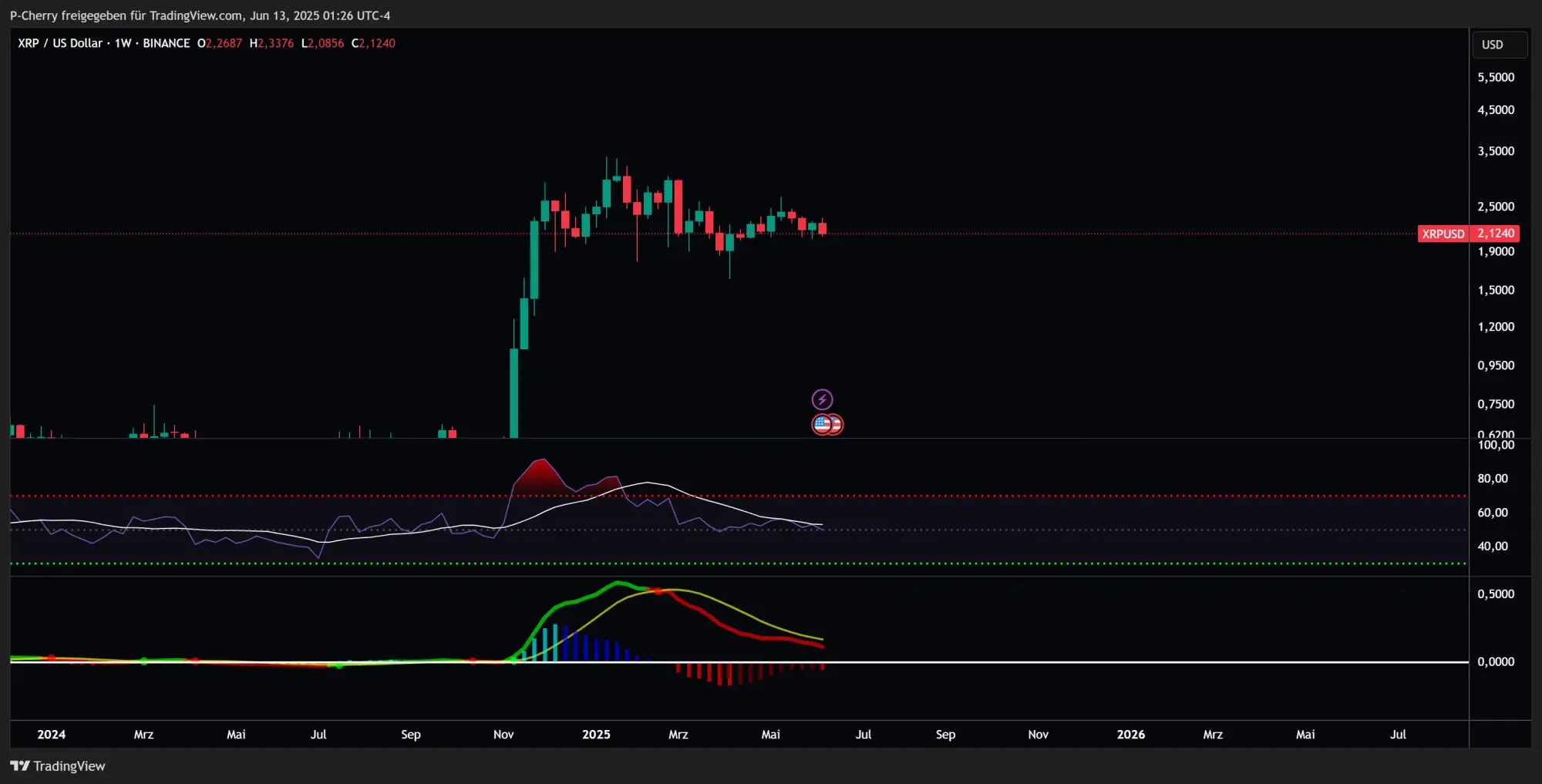Click the 2025 label on time axis
Screen dimensions: 1542x784
596,735
